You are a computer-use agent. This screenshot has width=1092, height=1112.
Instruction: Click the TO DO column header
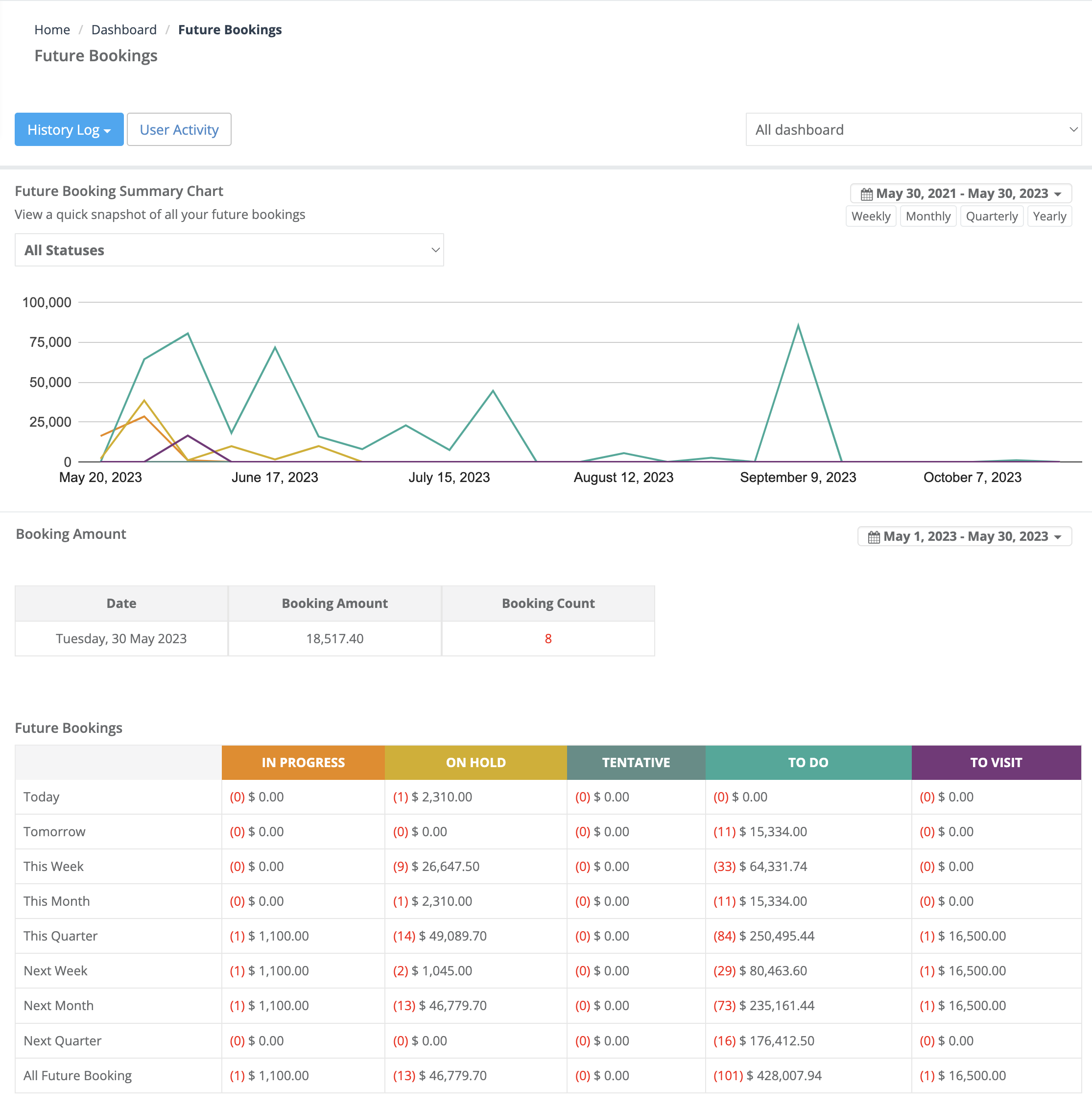click(808, 763)
